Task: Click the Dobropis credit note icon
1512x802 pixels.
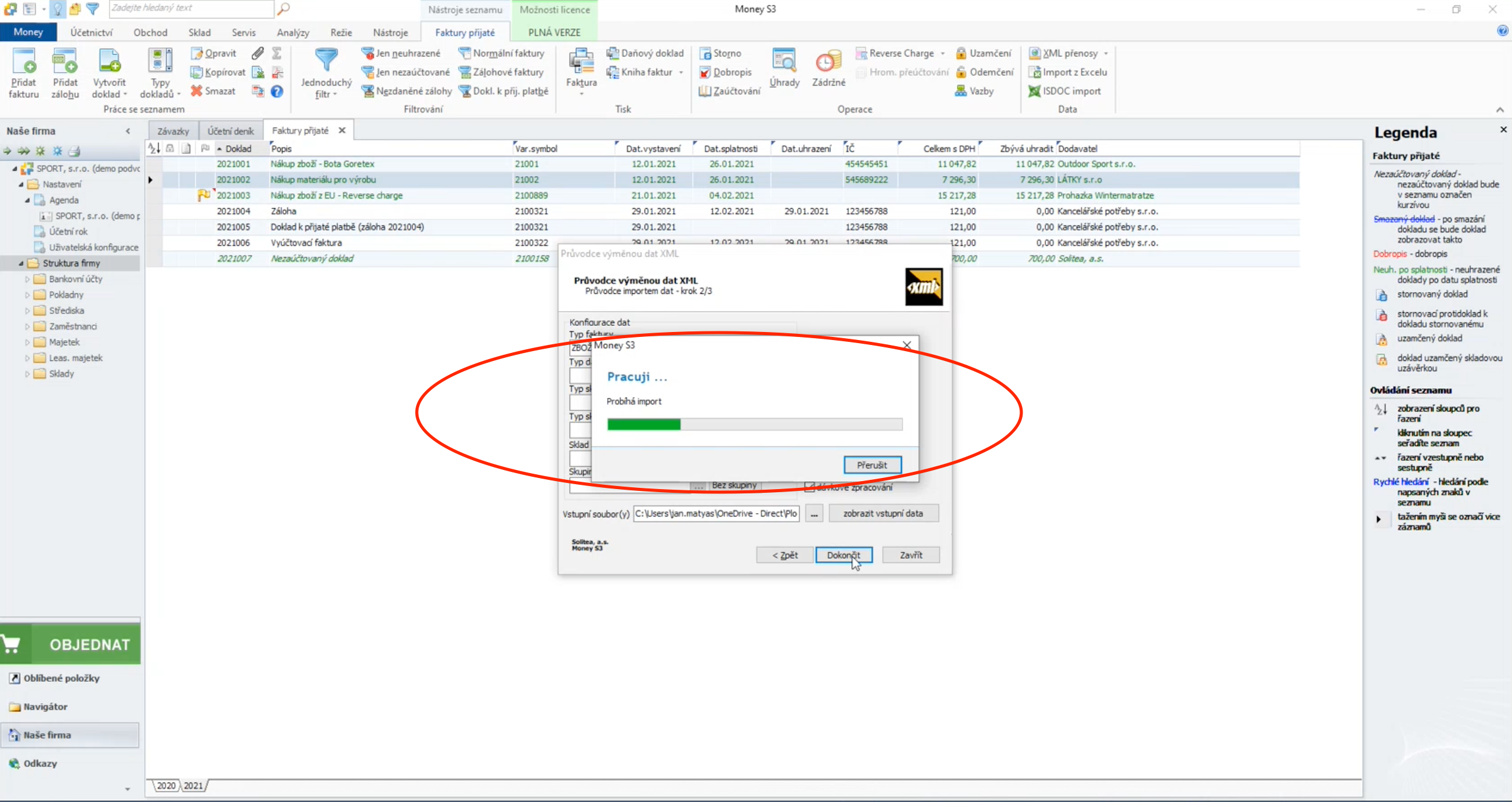Action: [706, 72]
